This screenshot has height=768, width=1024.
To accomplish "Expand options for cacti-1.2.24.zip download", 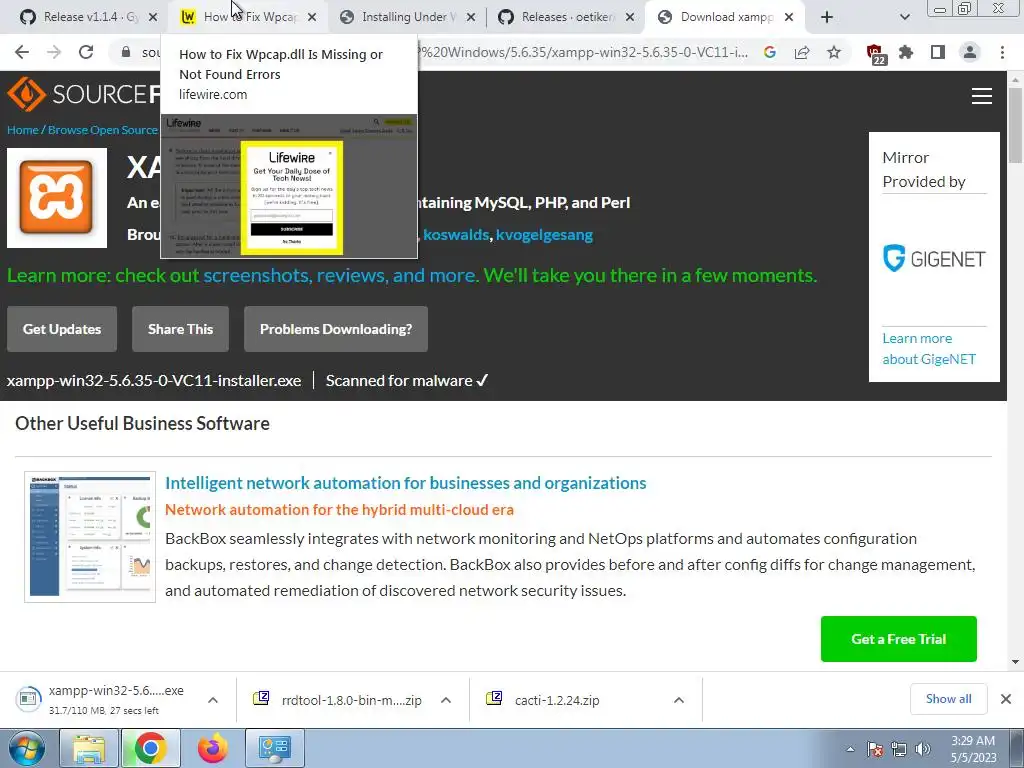I will pos(679,700).
